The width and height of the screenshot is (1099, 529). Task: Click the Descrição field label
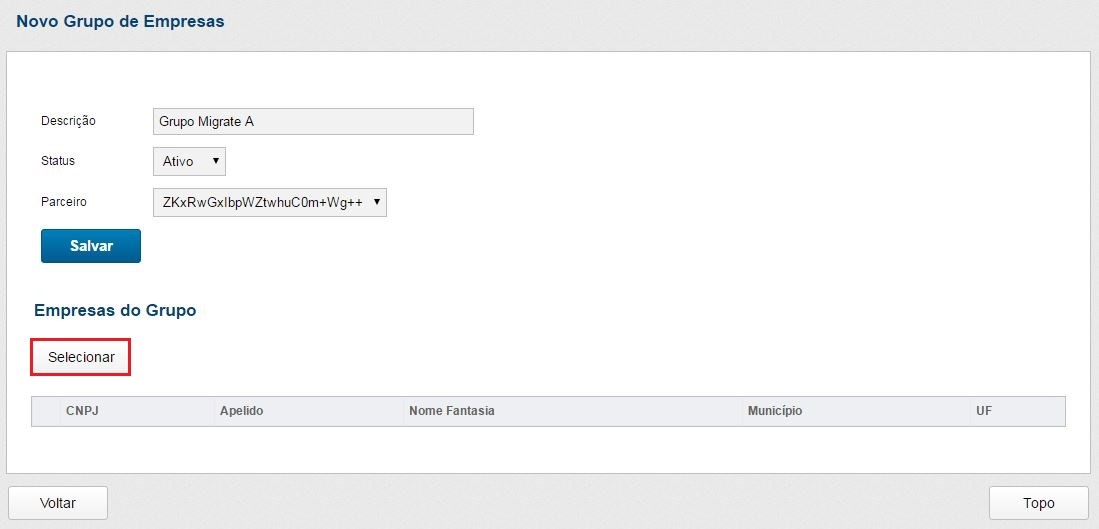pos(68,121)
